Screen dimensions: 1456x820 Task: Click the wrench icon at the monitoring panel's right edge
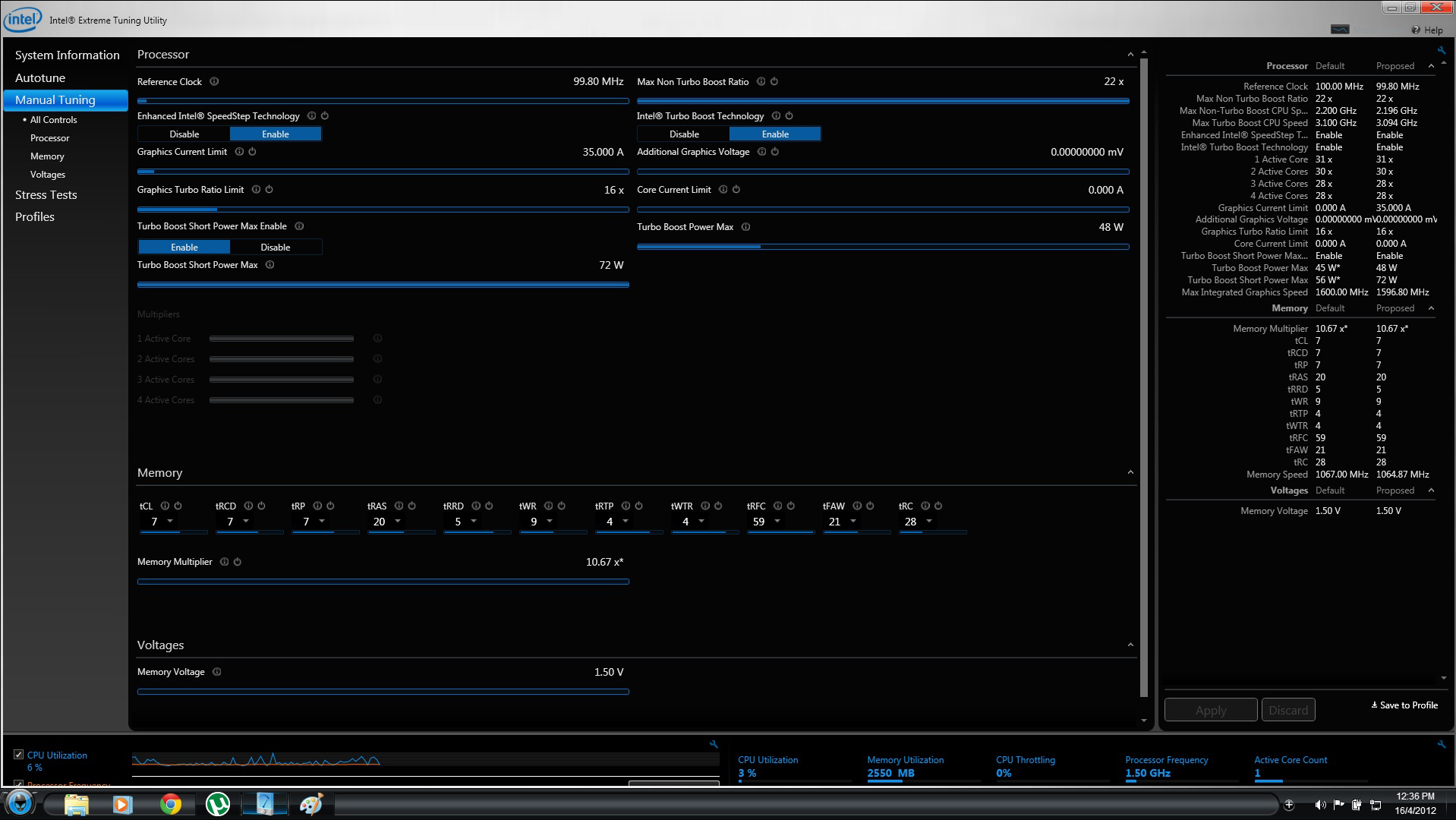(x=1441, y=744)
